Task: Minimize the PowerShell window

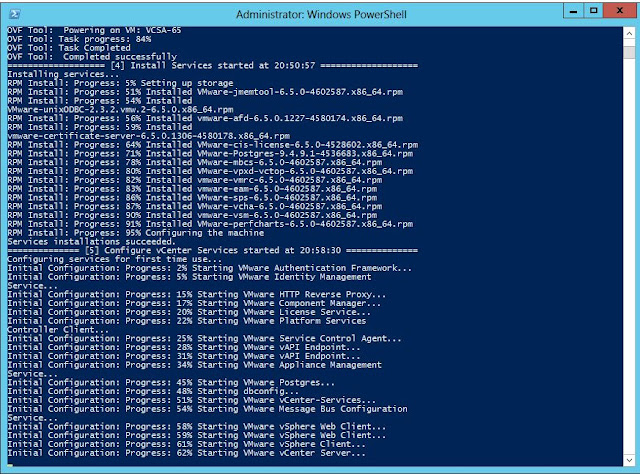Action: tap(573, 11)
